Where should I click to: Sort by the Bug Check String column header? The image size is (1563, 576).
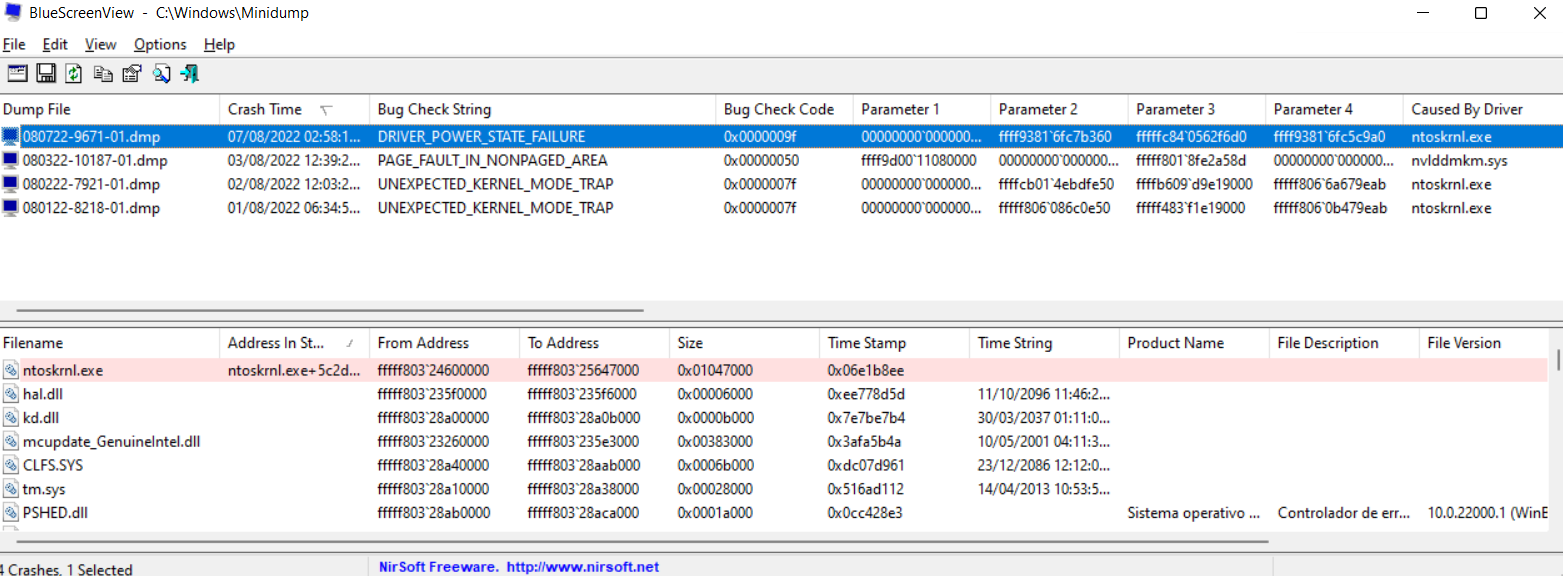coord(434,109)
